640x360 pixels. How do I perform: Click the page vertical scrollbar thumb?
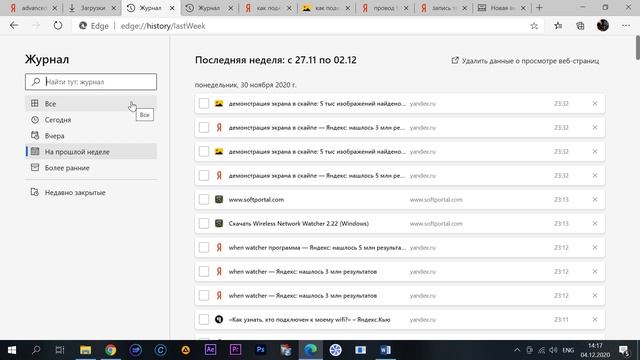[x=638, y=48]
